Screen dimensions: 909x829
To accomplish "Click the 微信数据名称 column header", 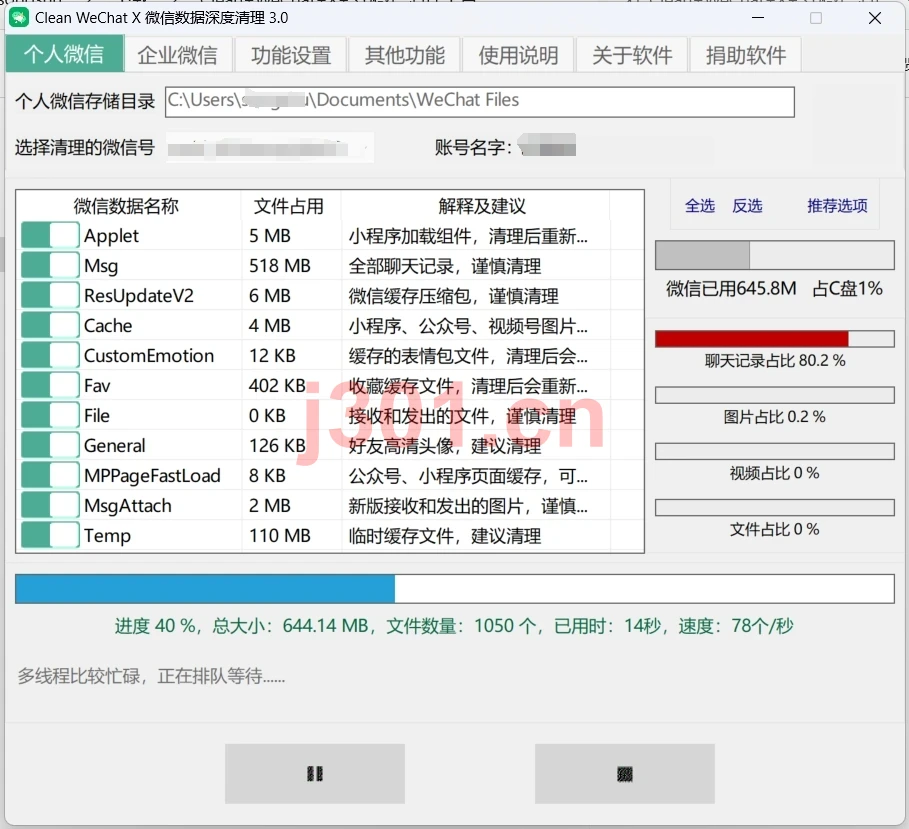I will coord(126,206).
